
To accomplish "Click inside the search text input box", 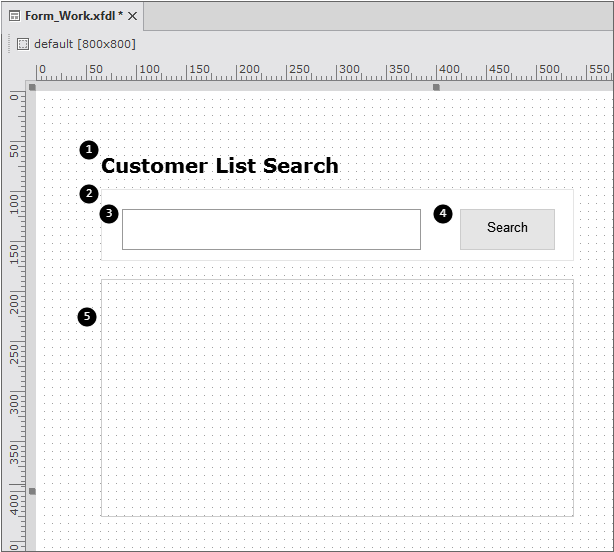I will [x=271, y=229].
